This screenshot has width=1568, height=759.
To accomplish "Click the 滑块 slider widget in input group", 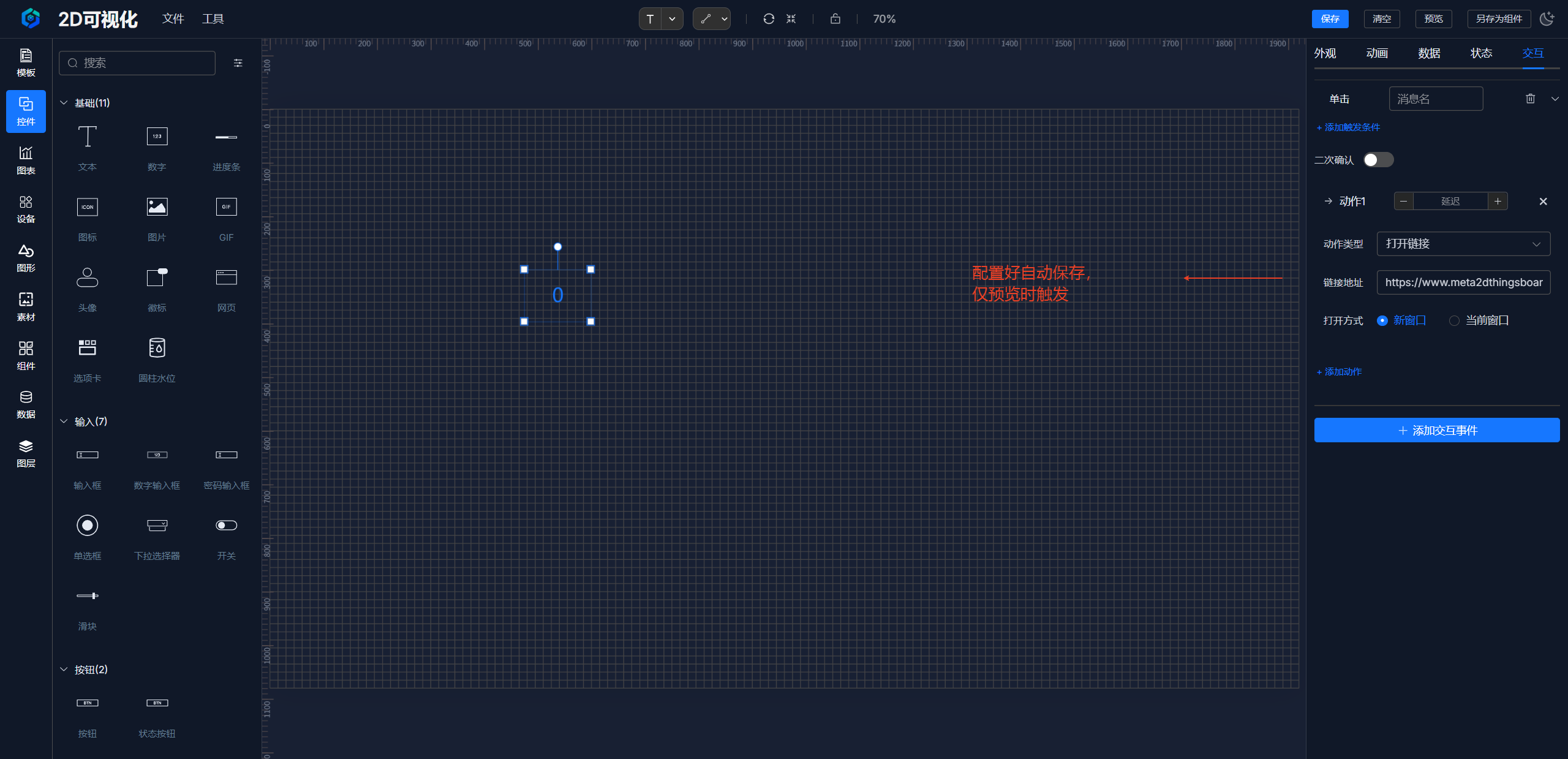I will click(87, 596).
